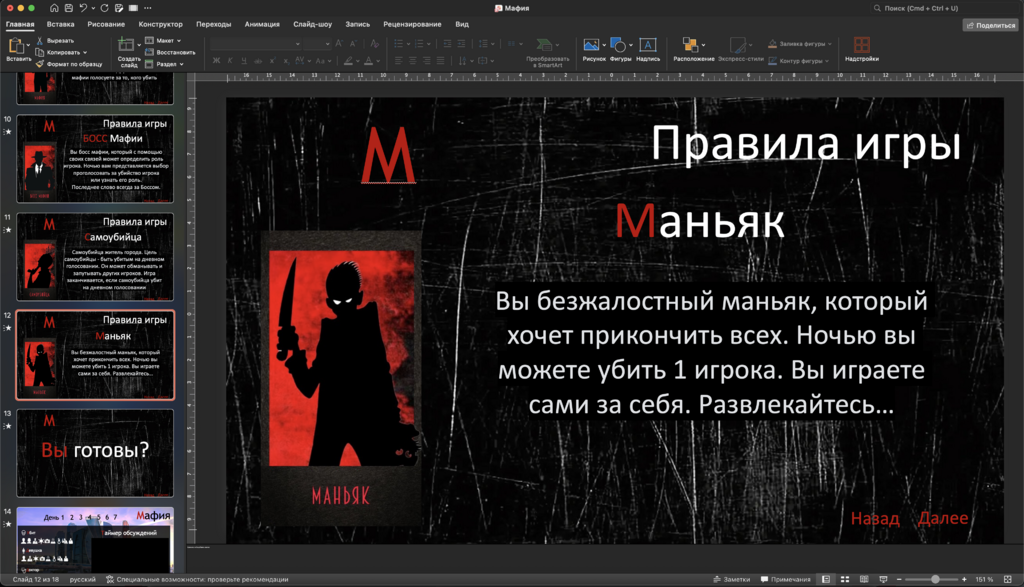This screenshot has width=1024, height=587.
Task: Click Decrease font size icon
Action: 353,44
